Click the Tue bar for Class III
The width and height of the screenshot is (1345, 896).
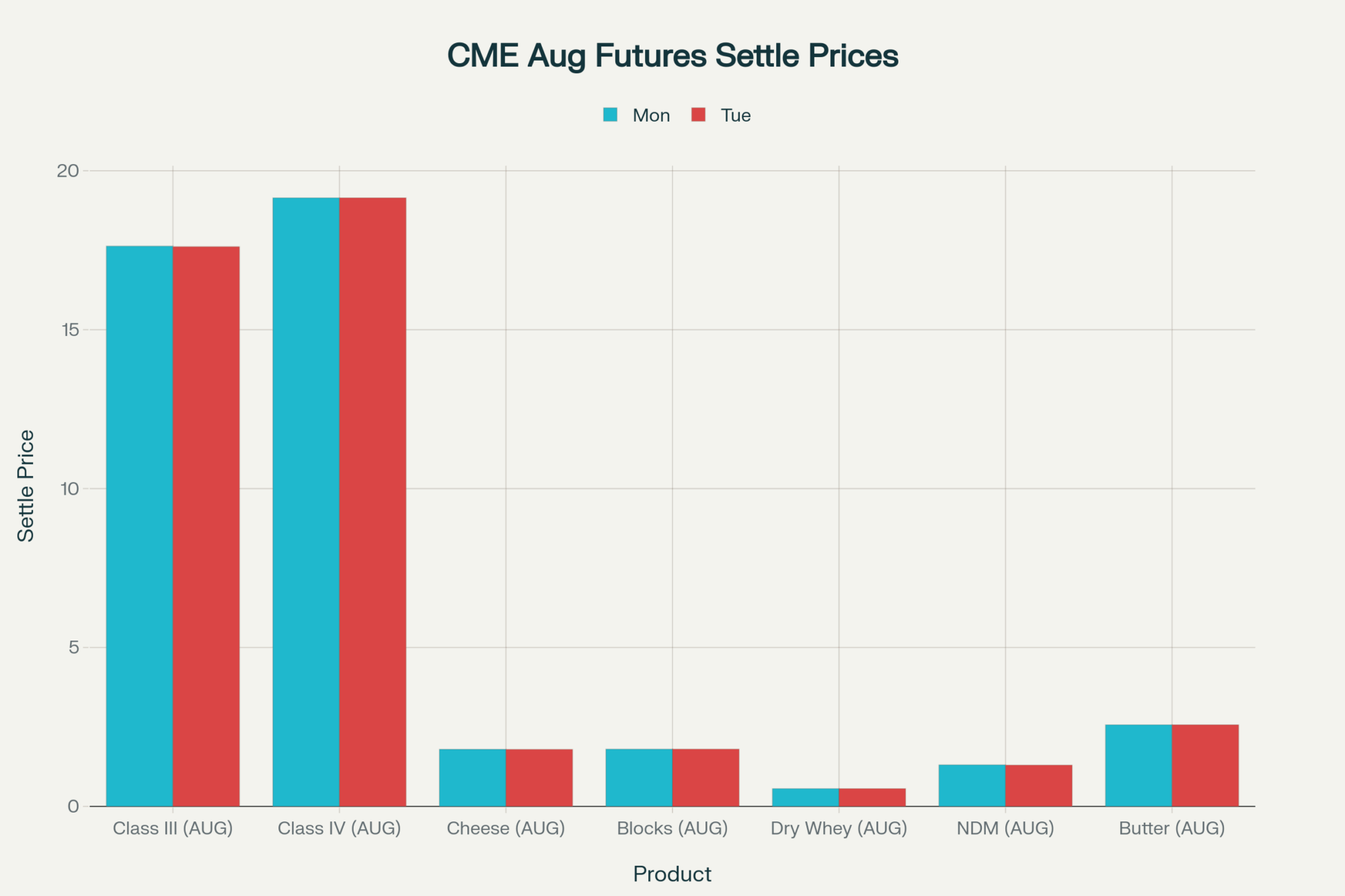click(x=206, y=526)
